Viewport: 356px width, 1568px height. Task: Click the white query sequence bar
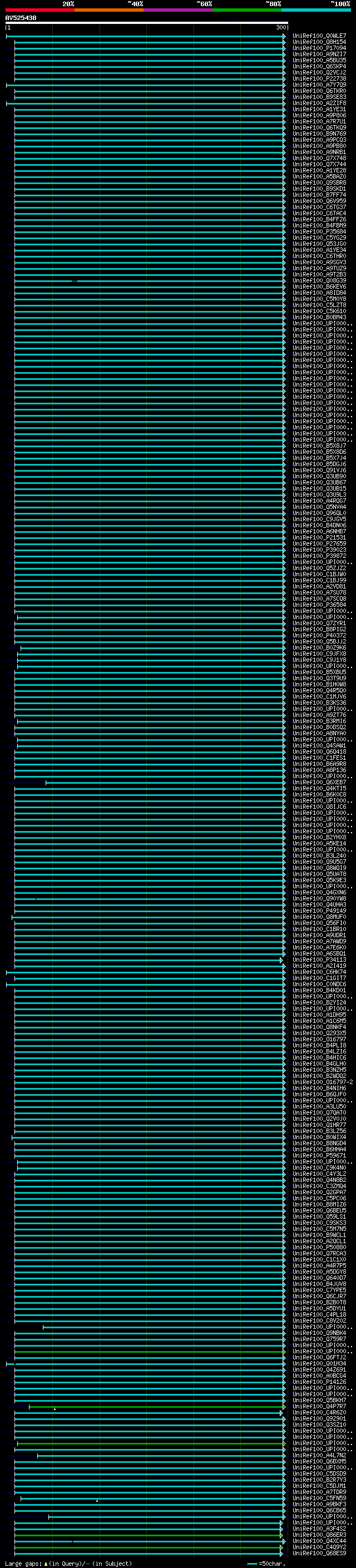(147, 23)
